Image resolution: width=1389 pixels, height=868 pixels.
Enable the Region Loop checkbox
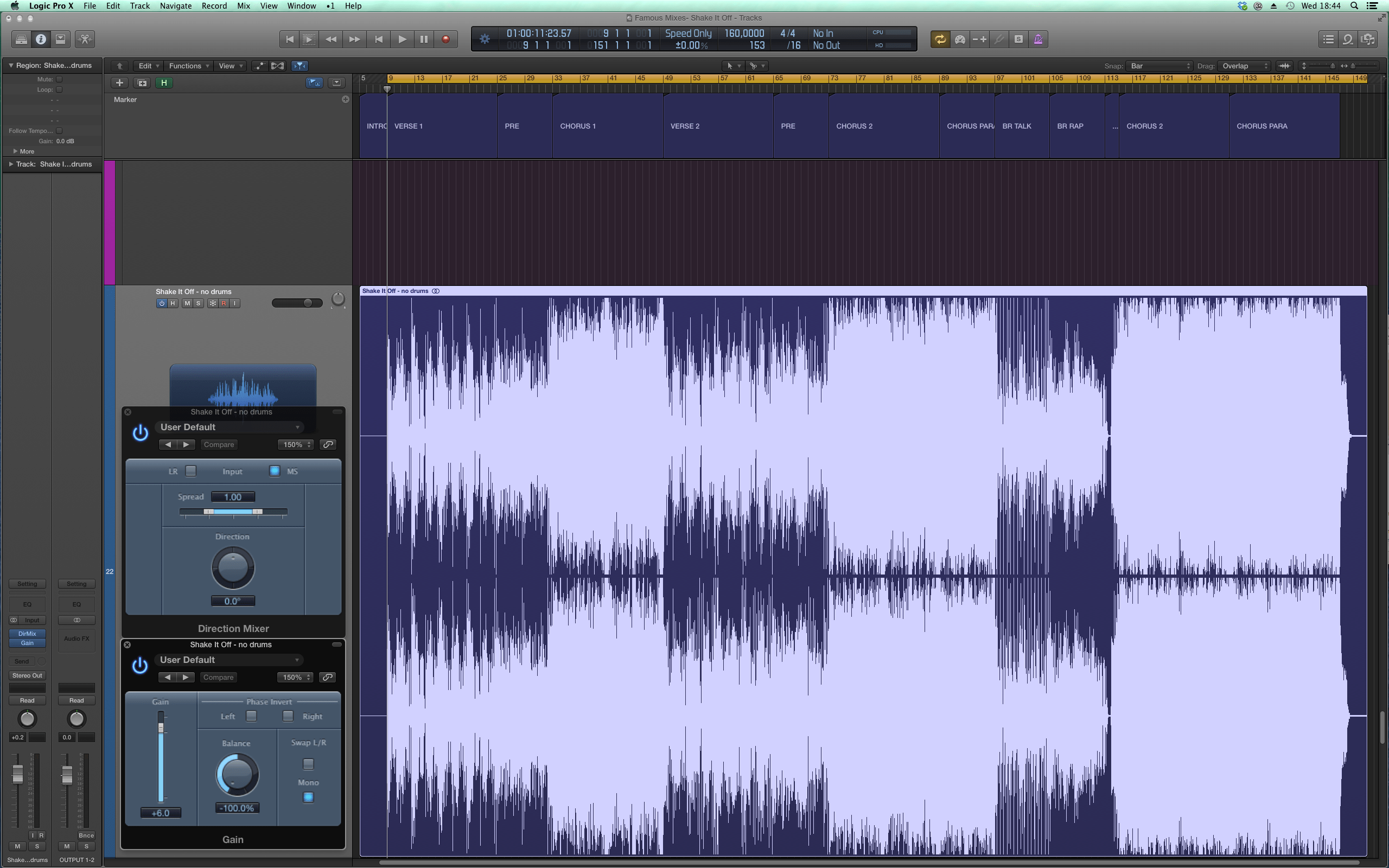[x=59, y=90]
